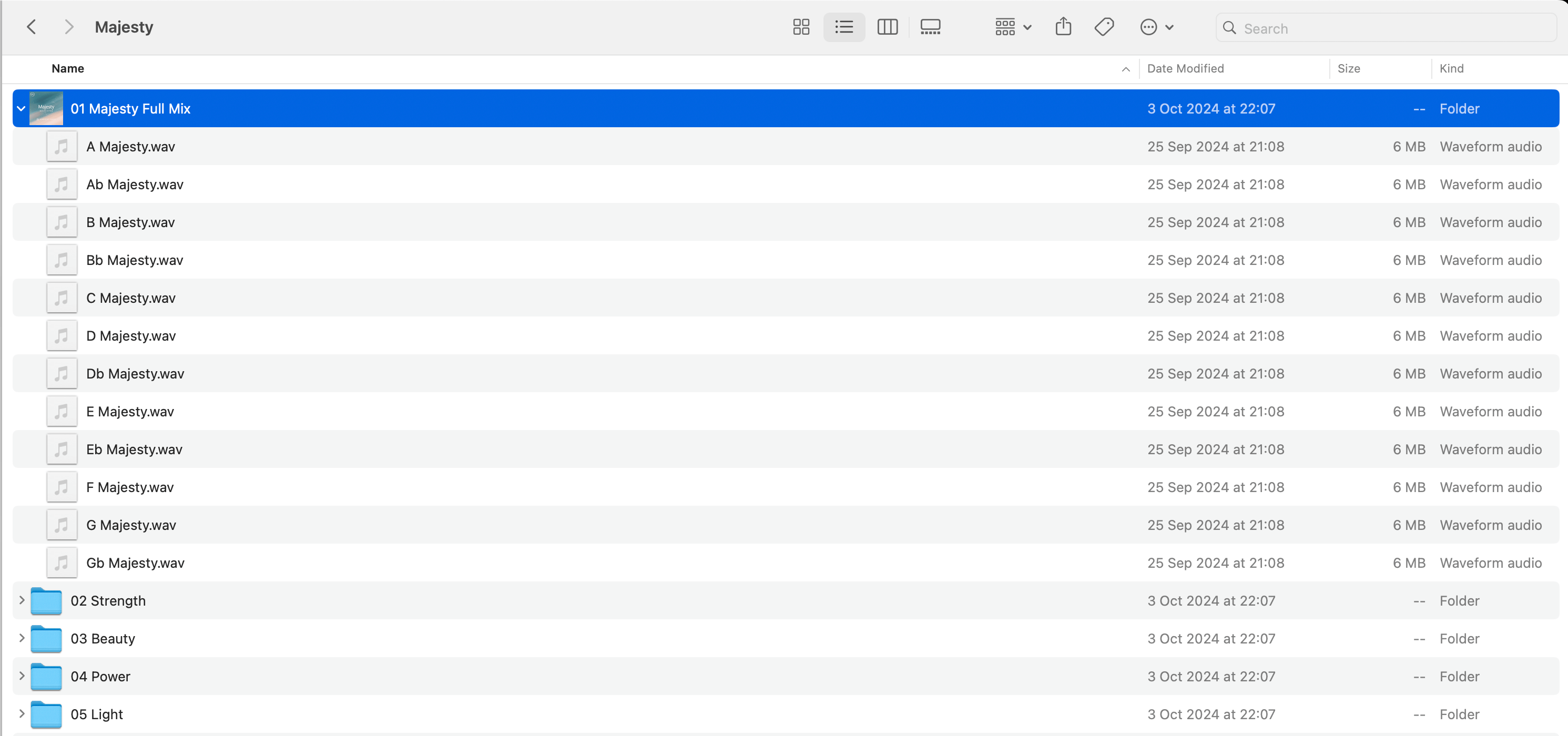This screenshot has width=1568, height=736.
Task: Expand the 04 Power folder
Action: coord(22,676)
